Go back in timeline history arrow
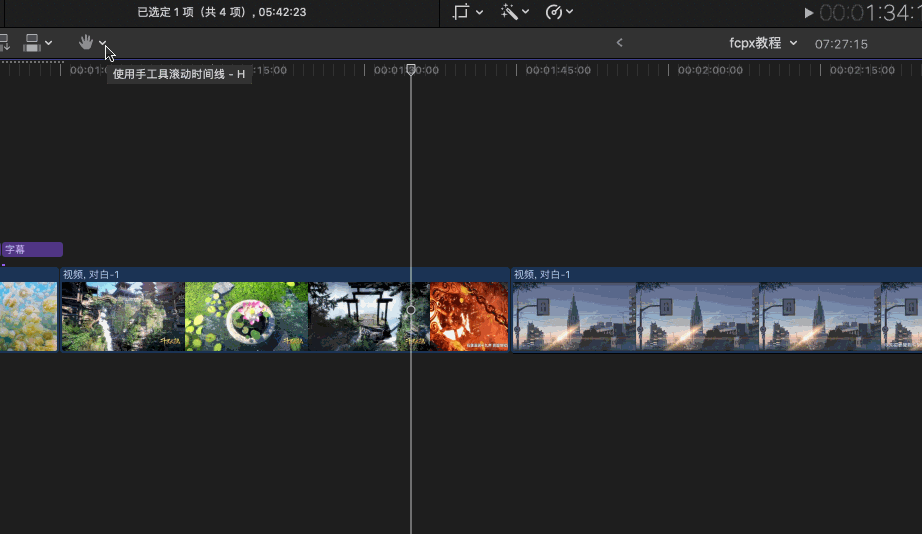This screenshot has width=922, height=534. tap(619, 42)
